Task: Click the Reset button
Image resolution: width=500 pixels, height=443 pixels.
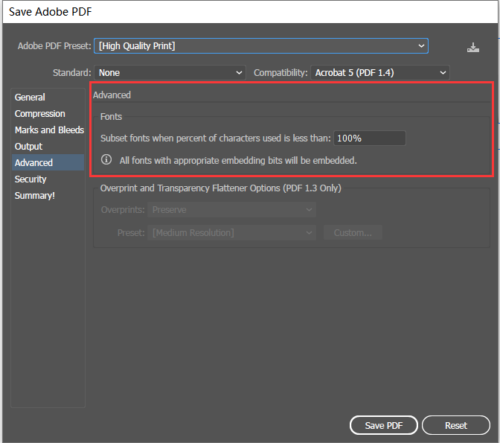Action: point(456,425)
